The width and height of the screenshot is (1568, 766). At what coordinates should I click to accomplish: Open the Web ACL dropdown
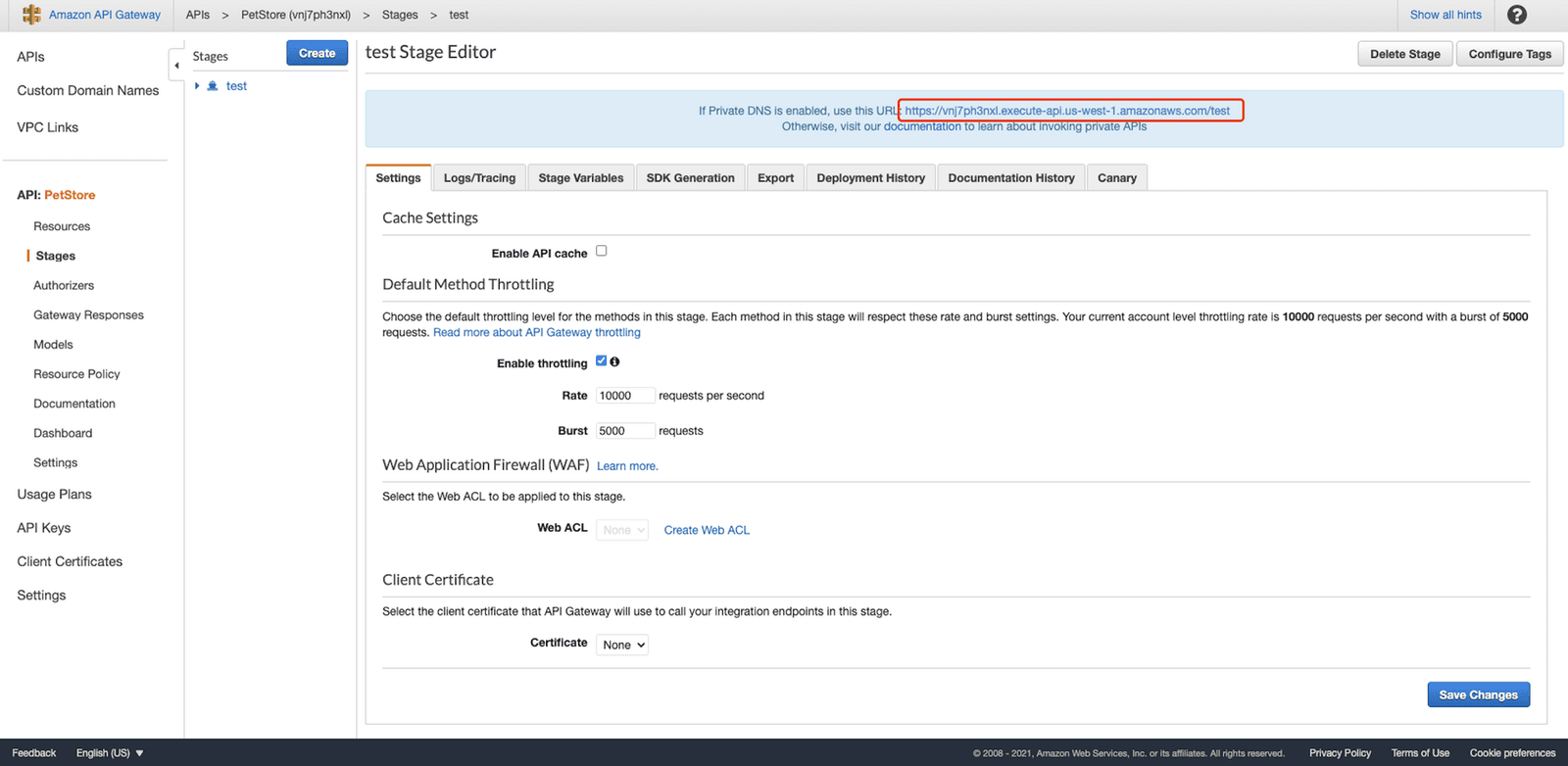pyautogui.click(x=622, y=530)
